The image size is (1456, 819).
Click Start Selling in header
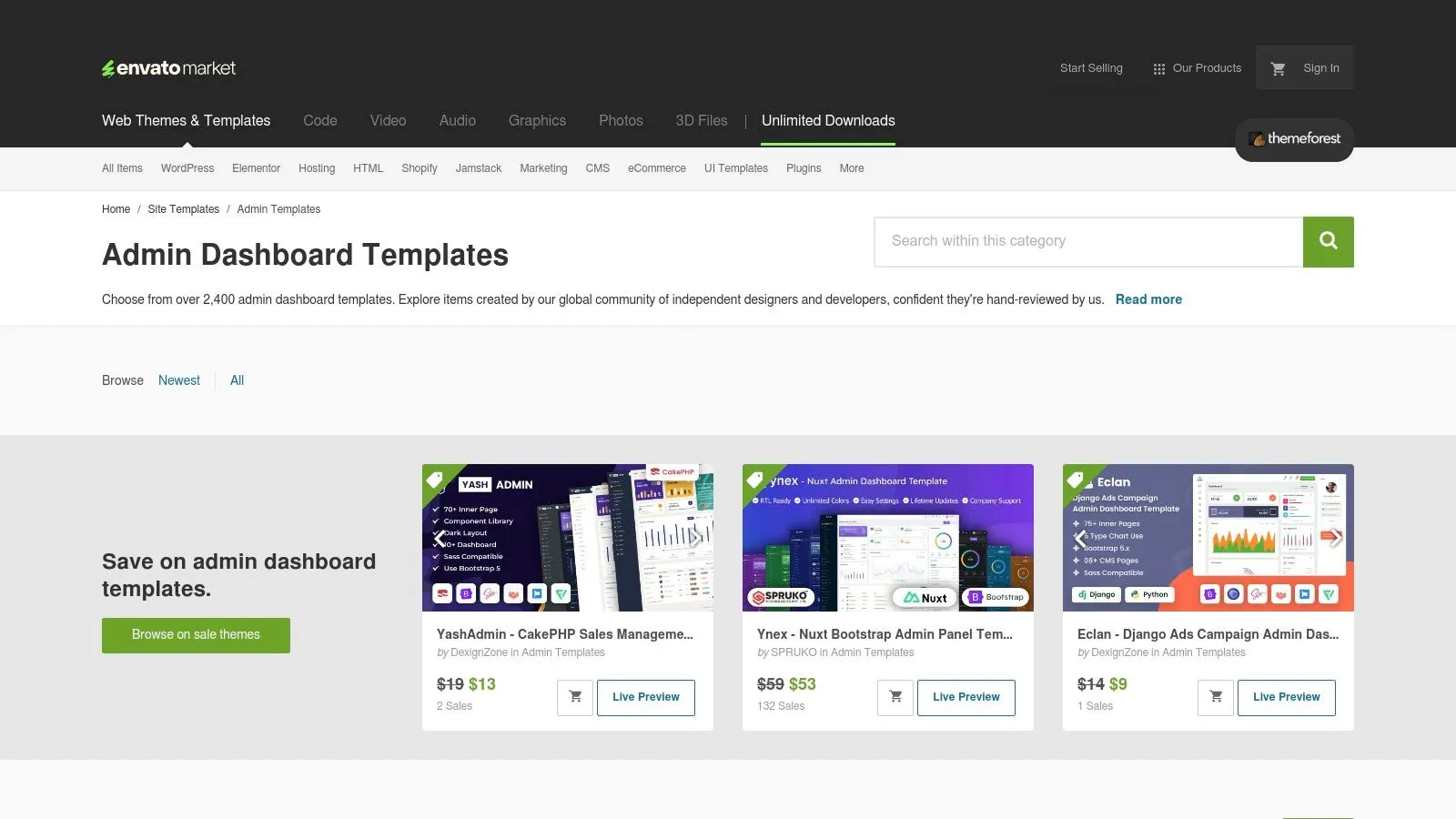1091,68
